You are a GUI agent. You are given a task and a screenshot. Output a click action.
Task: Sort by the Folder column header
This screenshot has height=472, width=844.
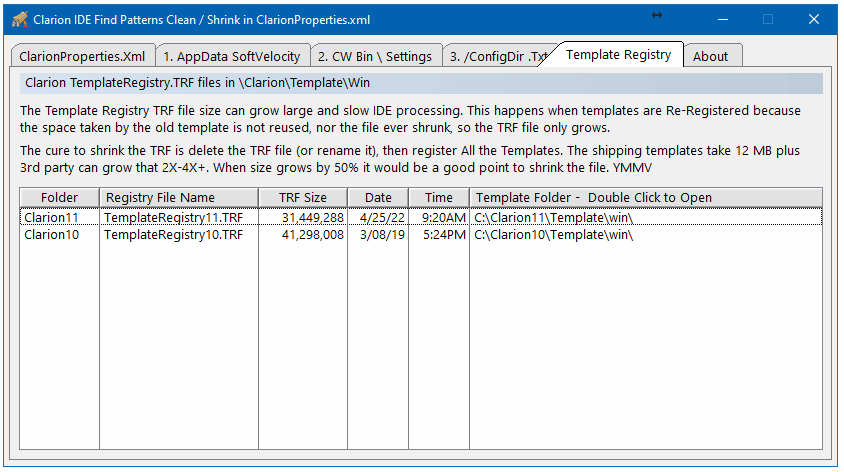tap(59, 197)
